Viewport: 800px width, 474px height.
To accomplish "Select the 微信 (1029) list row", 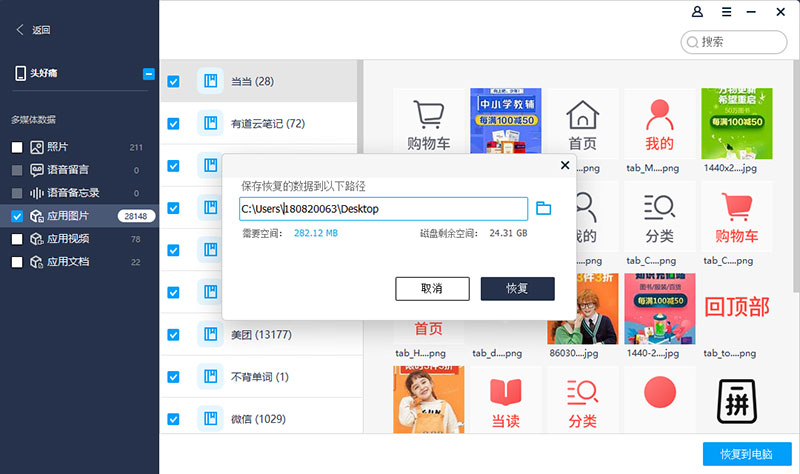I will click(262, 417).
